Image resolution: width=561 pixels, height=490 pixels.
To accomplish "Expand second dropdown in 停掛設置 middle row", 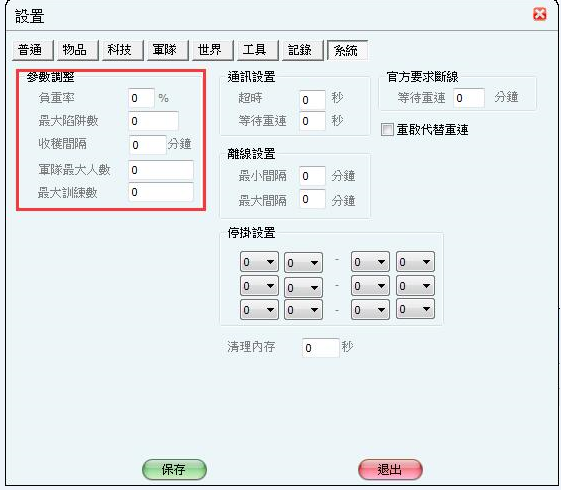I will [x=303, y=287].
